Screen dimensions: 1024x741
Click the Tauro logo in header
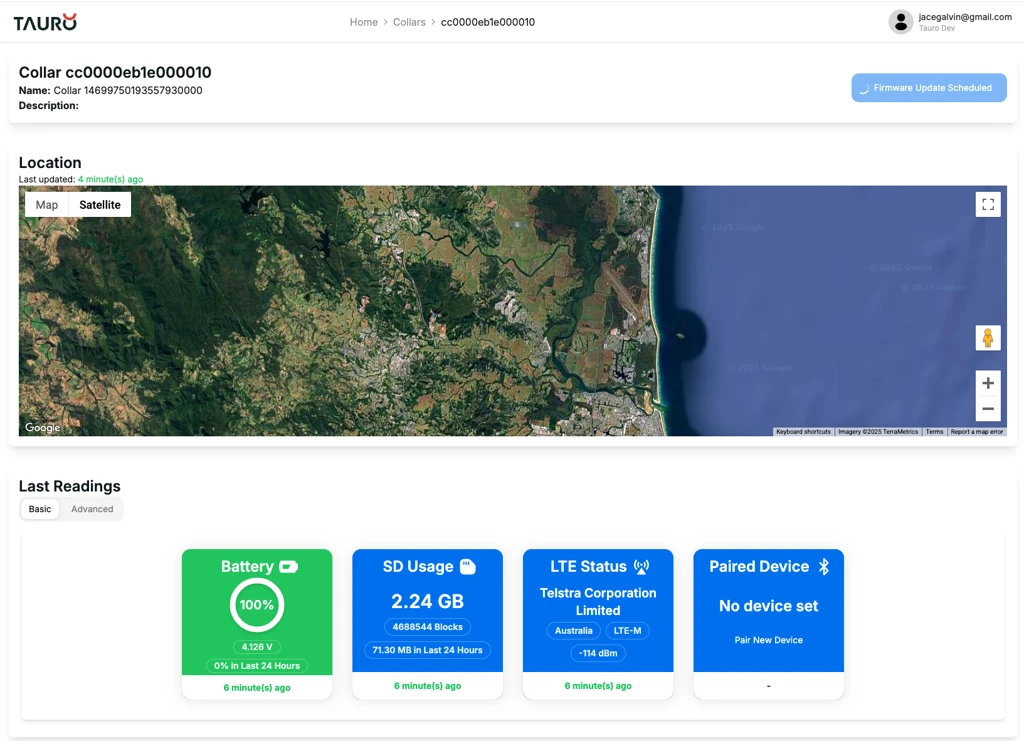pyautogui.click(x=45, y=22)
